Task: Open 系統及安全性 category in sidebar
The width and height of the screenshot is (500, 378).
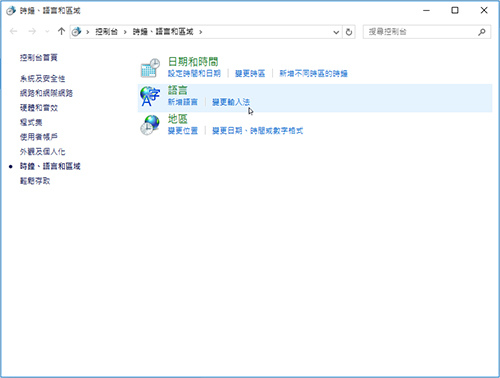Action: click(x=42, y=79)
